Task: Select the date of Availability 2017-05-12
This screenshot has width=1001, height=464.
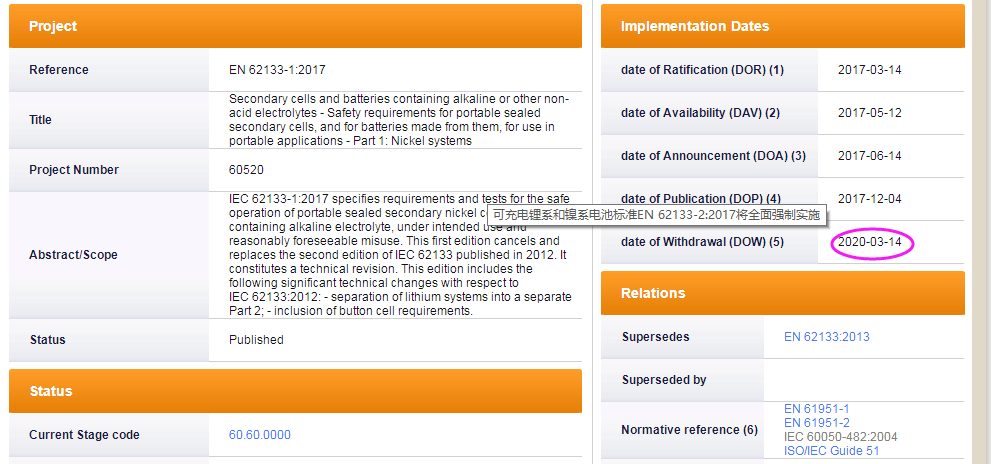Action: coord(869,113)
